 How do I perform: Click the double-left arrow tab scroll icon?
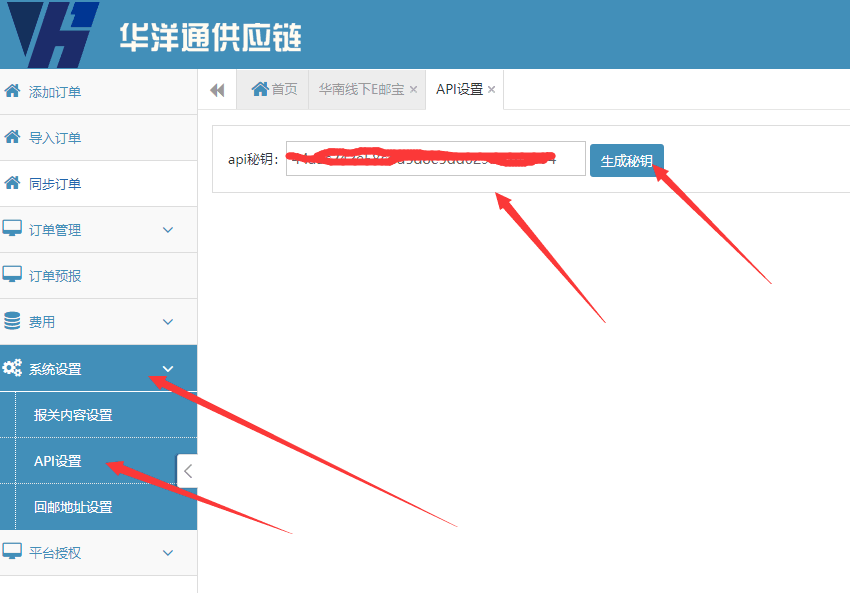[217, 90]
